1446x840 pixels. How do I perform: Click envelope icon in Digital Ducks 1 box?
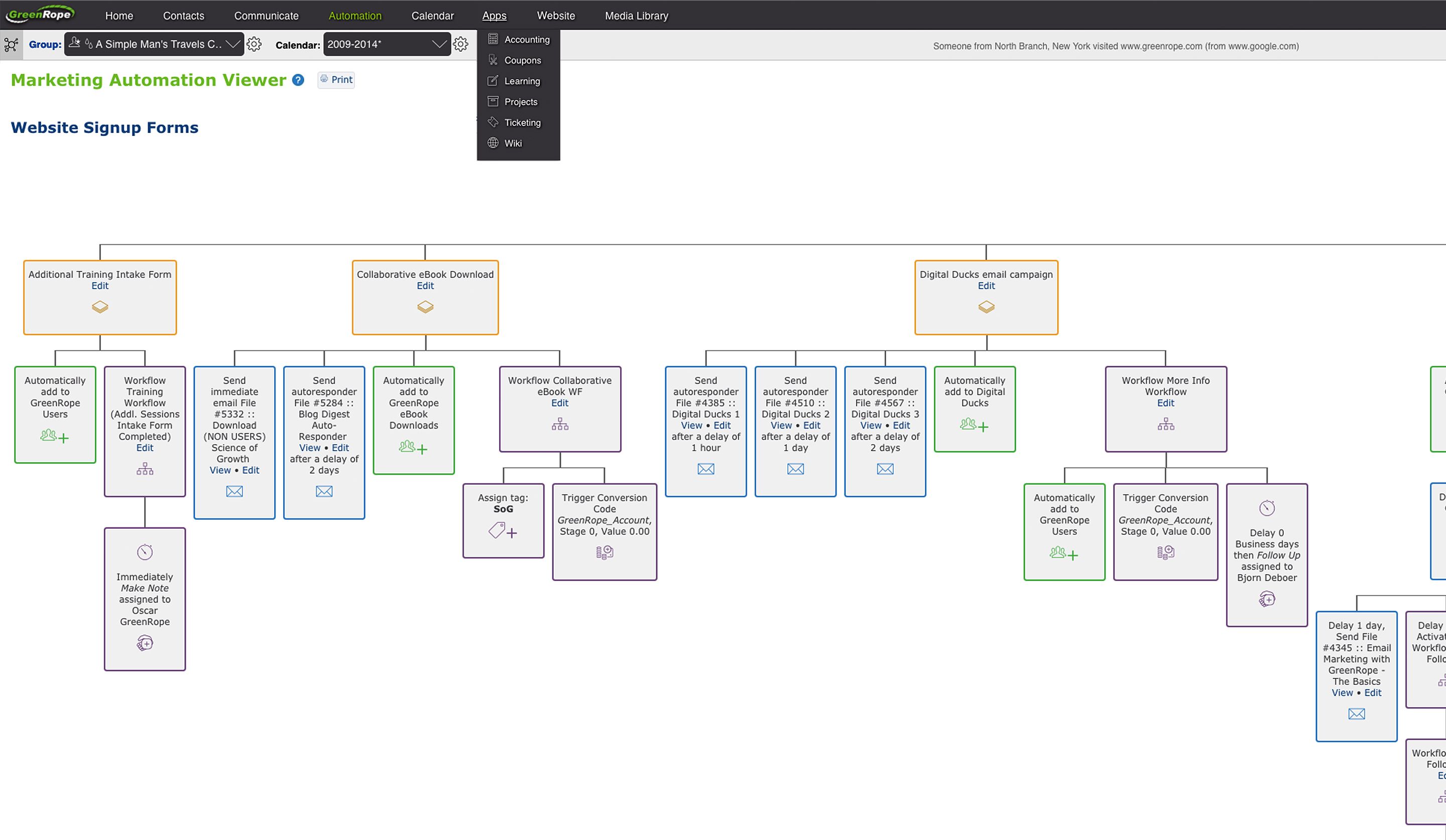click(706, 469)
